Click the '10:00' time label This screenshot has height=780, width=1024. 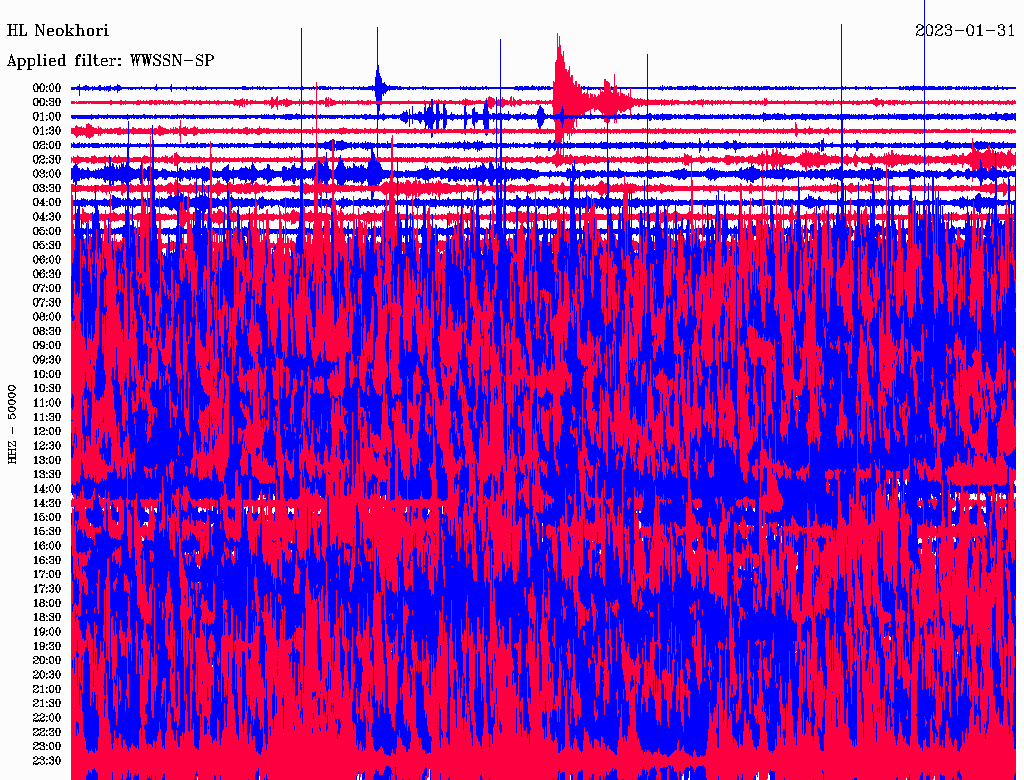(x=47, y=374)
